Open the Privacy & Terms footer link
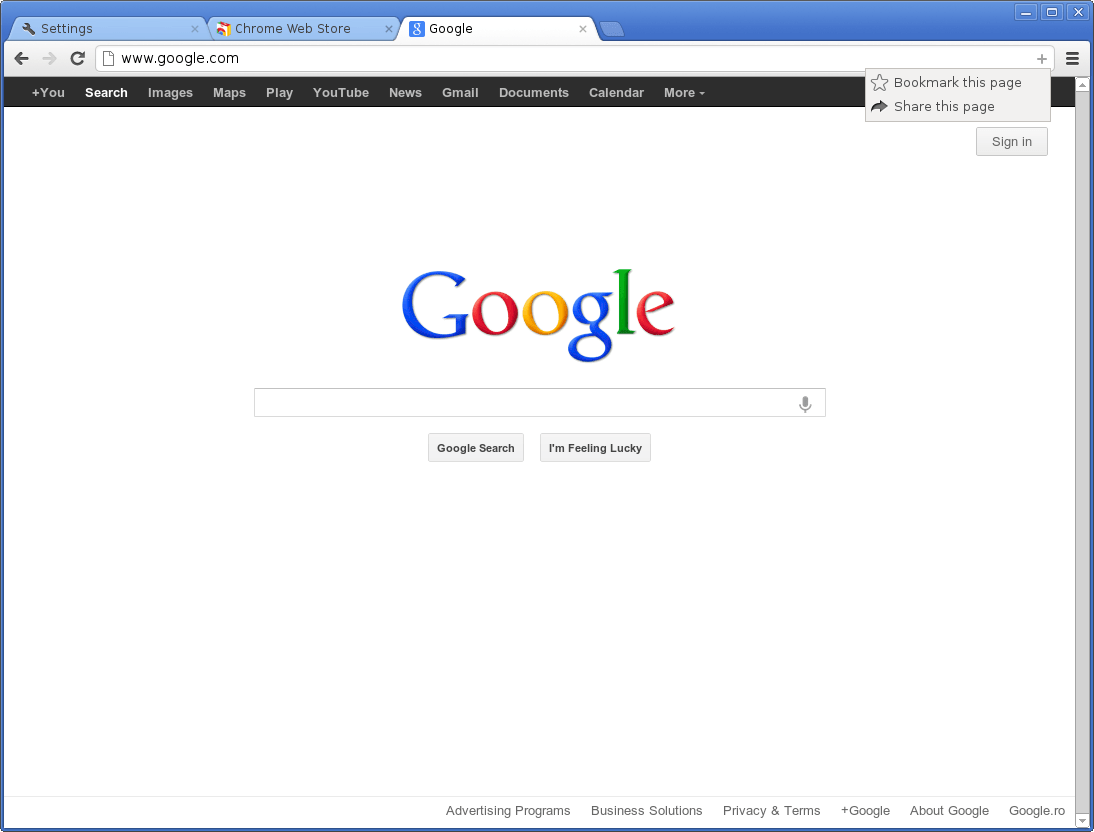This screenshot has width=1094, height=832. [x=772, y=810]
